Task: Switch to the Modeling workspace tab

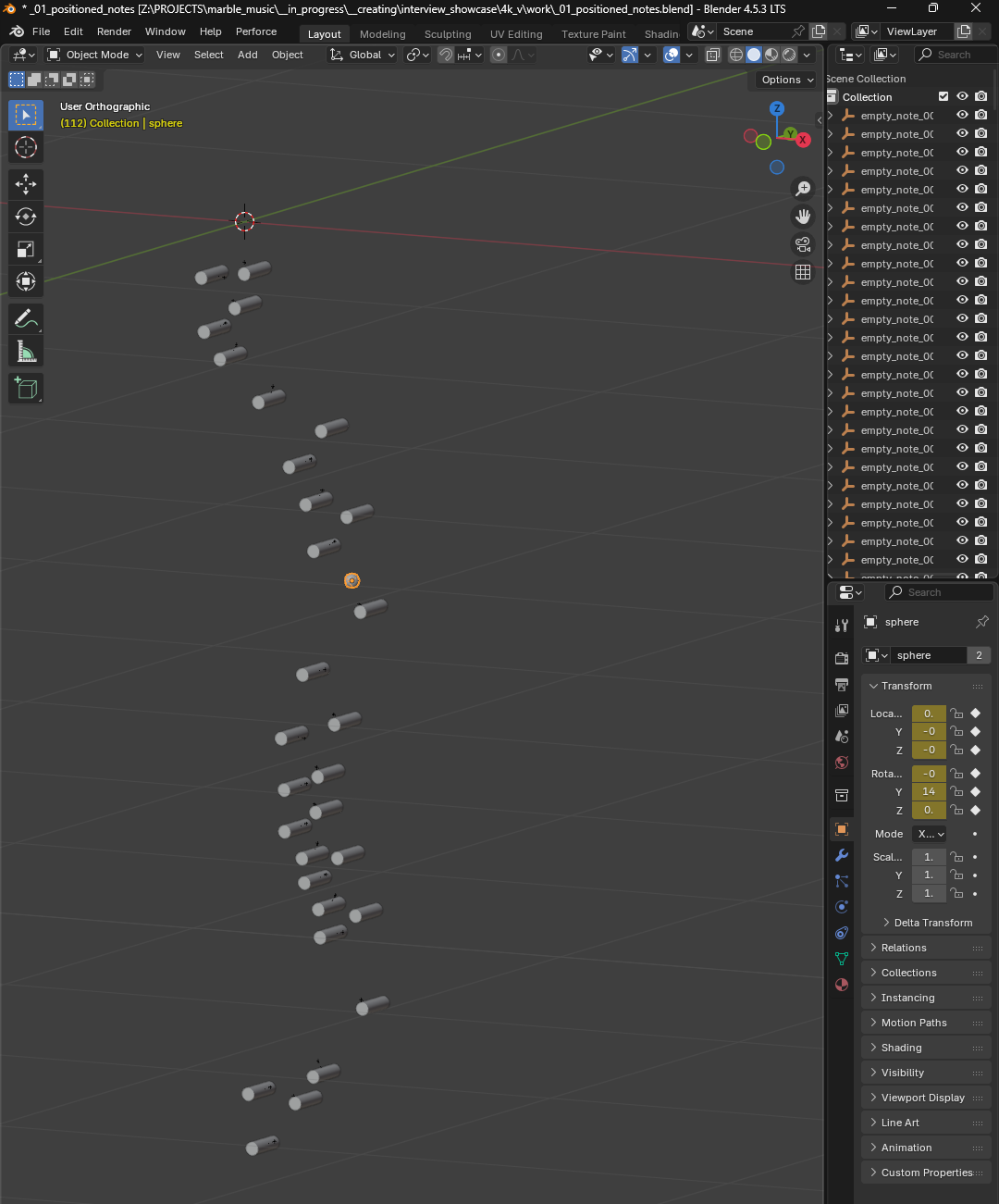Action: [x=382, y=34]
